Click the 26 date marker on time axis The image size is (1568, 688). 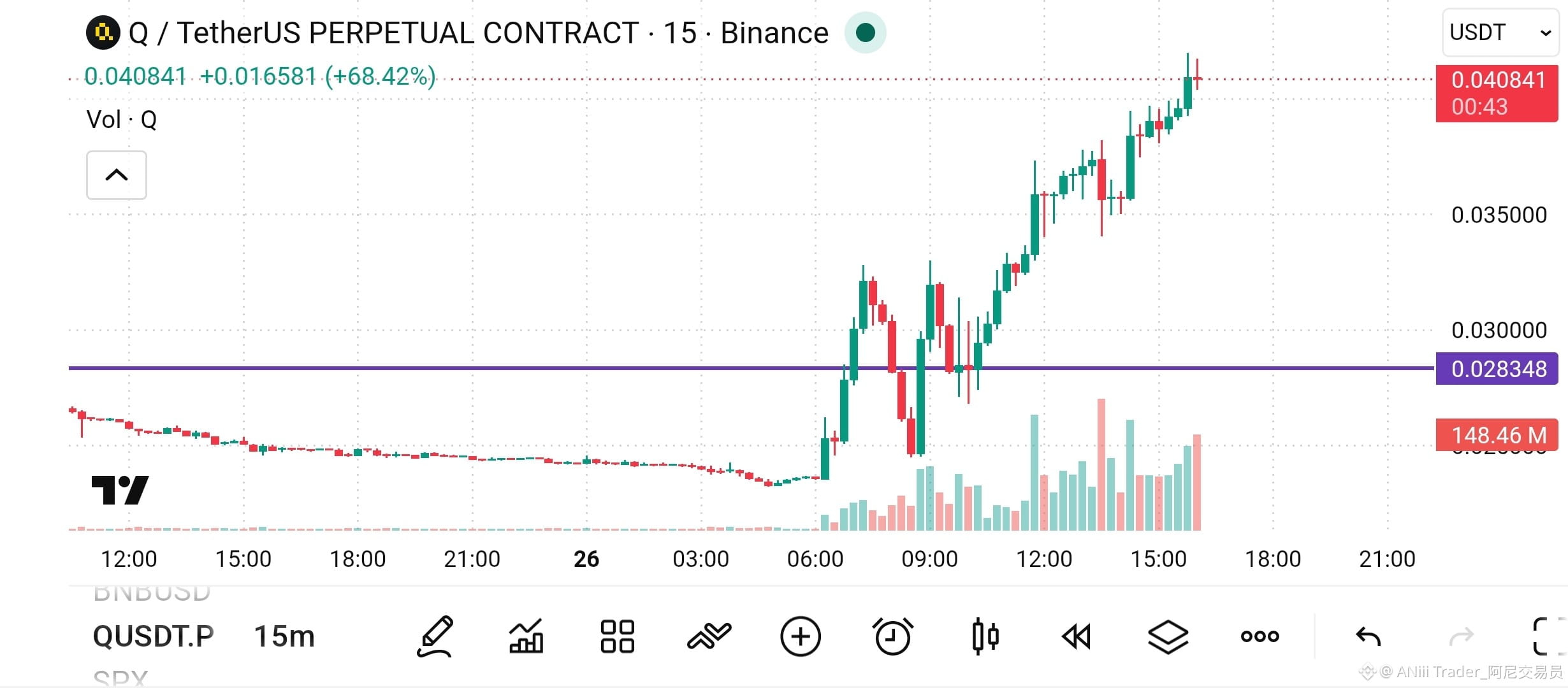[586, 559]
